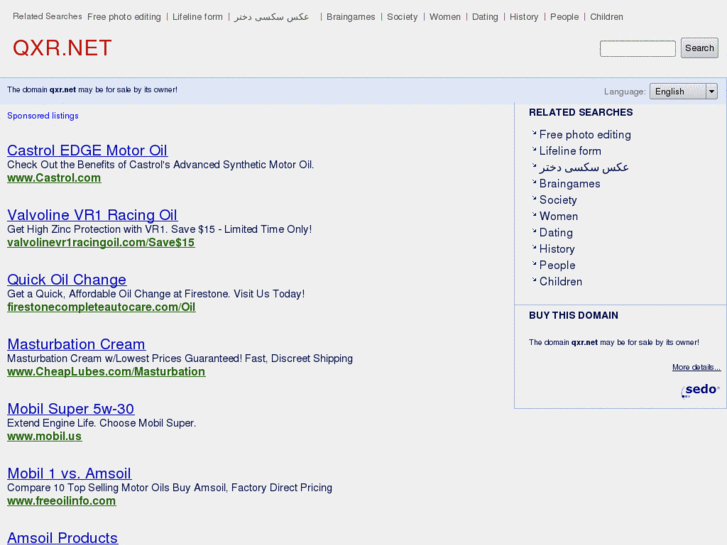Click the BUY THIS DOMAIN heading
This screenshot has width=727, height=545.
(x=574, y=315)
